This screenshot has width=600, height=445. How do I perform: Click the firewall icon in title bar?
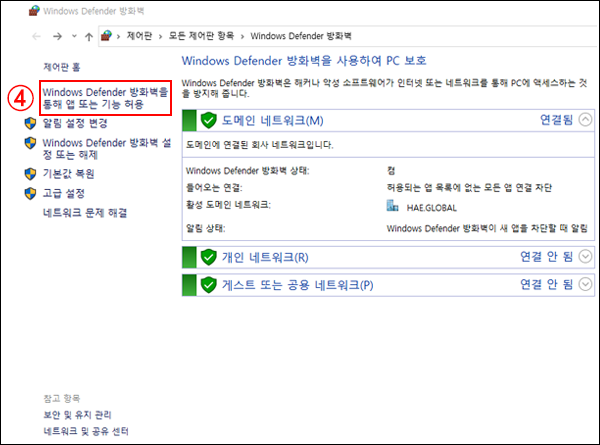coord(34,11)
